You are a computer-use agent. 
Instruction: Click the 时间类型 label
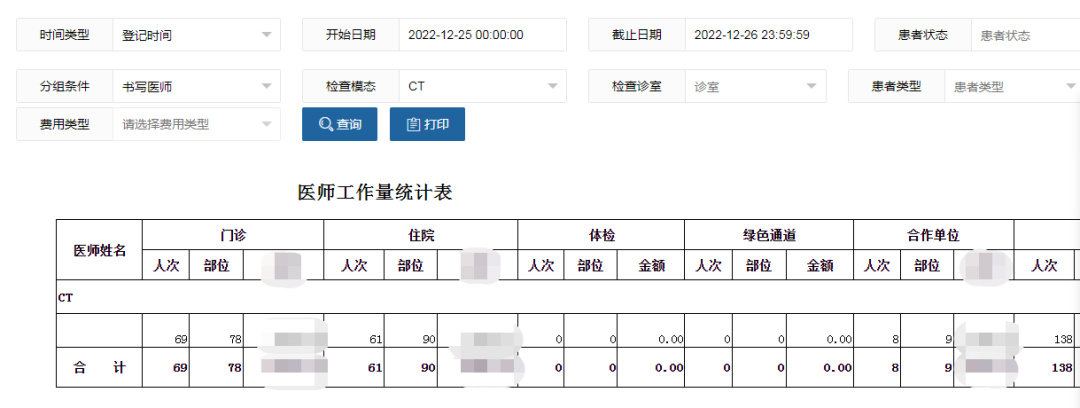(x=65, y=34)
